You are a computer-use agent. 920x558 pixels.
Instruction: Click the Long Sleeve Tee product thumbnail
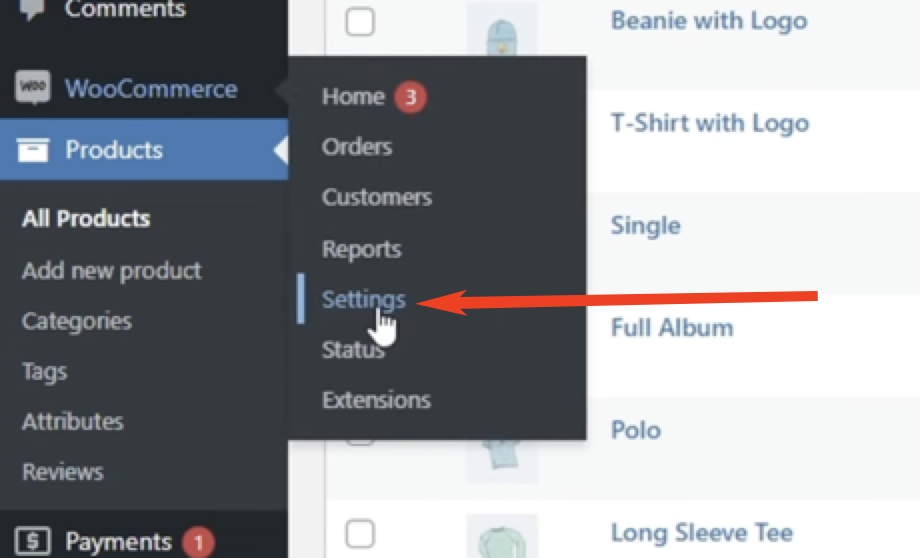pyautogui.click(x=502, y=536)
